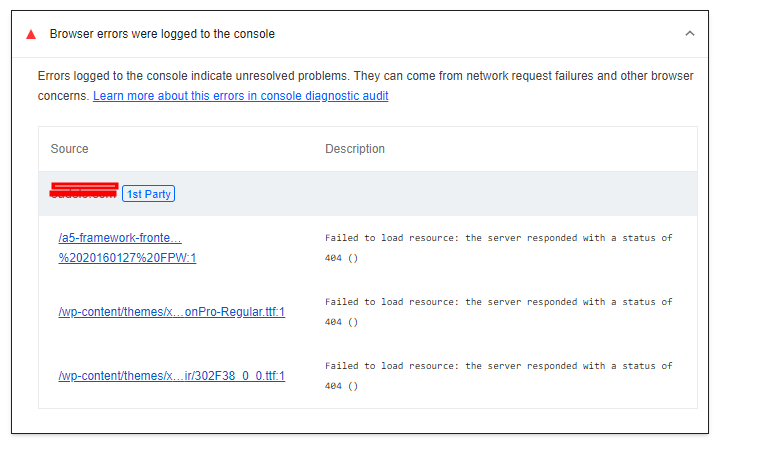Open the onPro-Regular.ttf source link

coord(171,312)
